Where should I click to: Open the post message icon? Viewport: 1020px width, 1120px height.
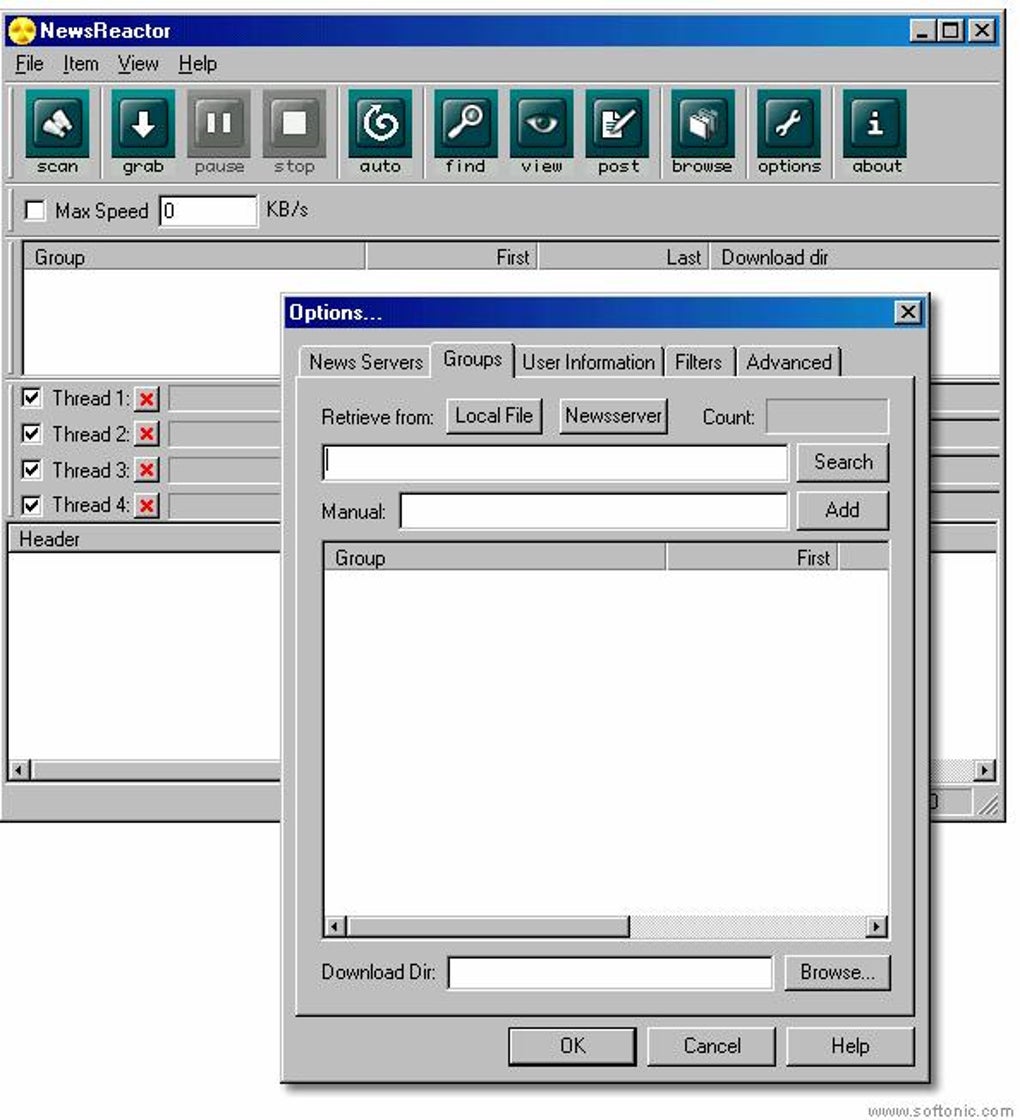tap(617, 133)
